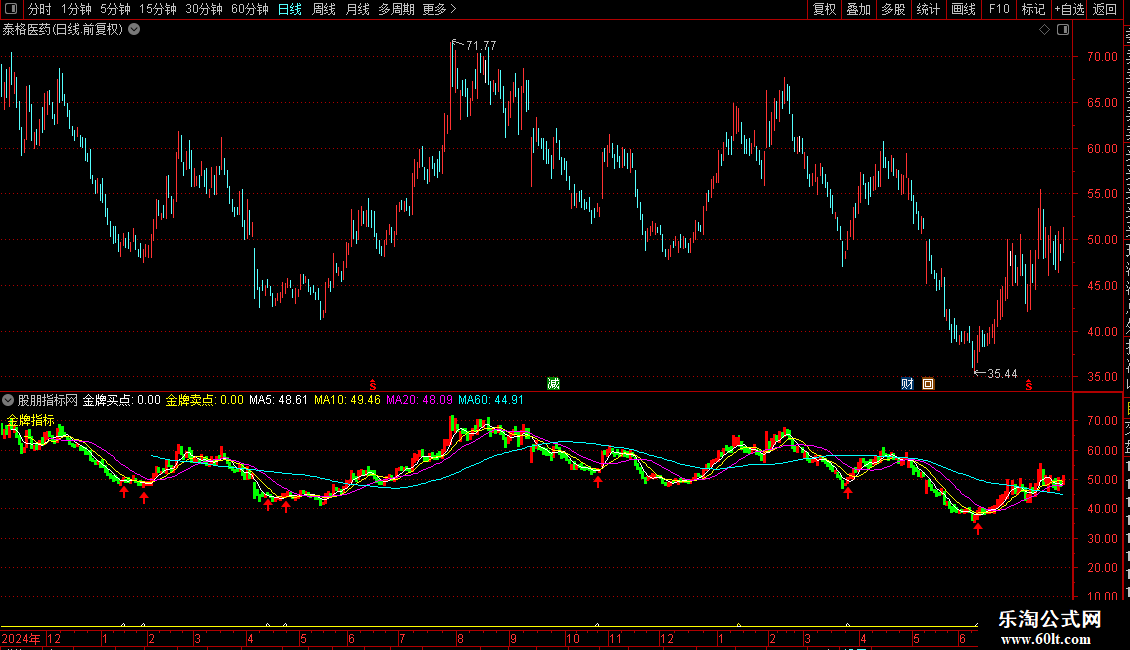Viewport: 1130px width, 650px height.
Task: Click the MA5: 48.61 indicator value
Action: tap(278, 400)
